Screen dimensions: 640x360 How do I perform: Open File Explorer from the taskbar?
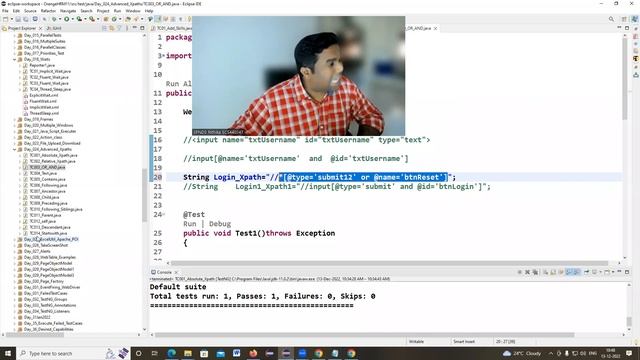click(x=188, y=353)
